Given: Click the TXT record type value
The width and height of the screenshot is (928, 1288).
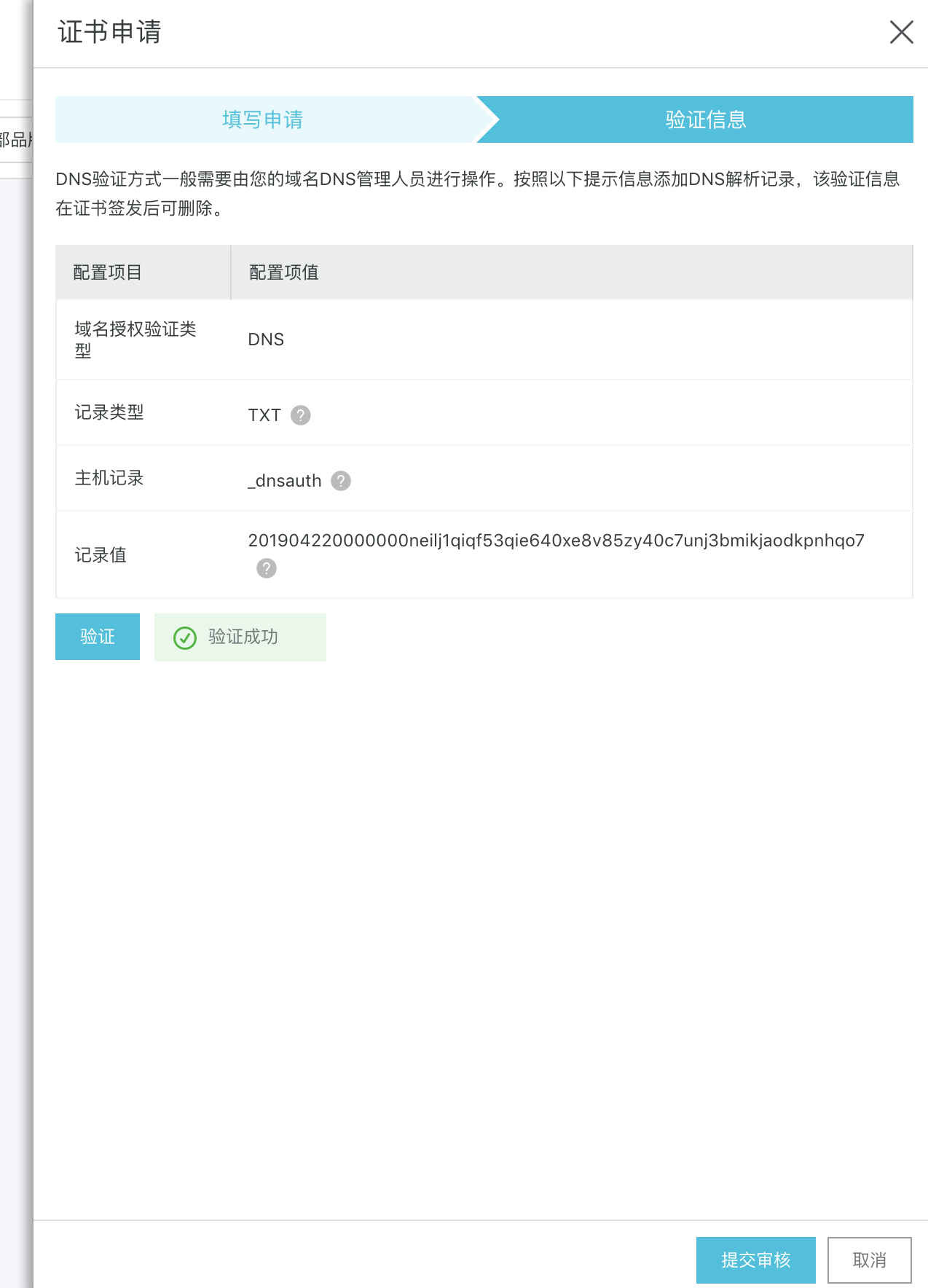Looking at the screenshot, I should [264, 415].
